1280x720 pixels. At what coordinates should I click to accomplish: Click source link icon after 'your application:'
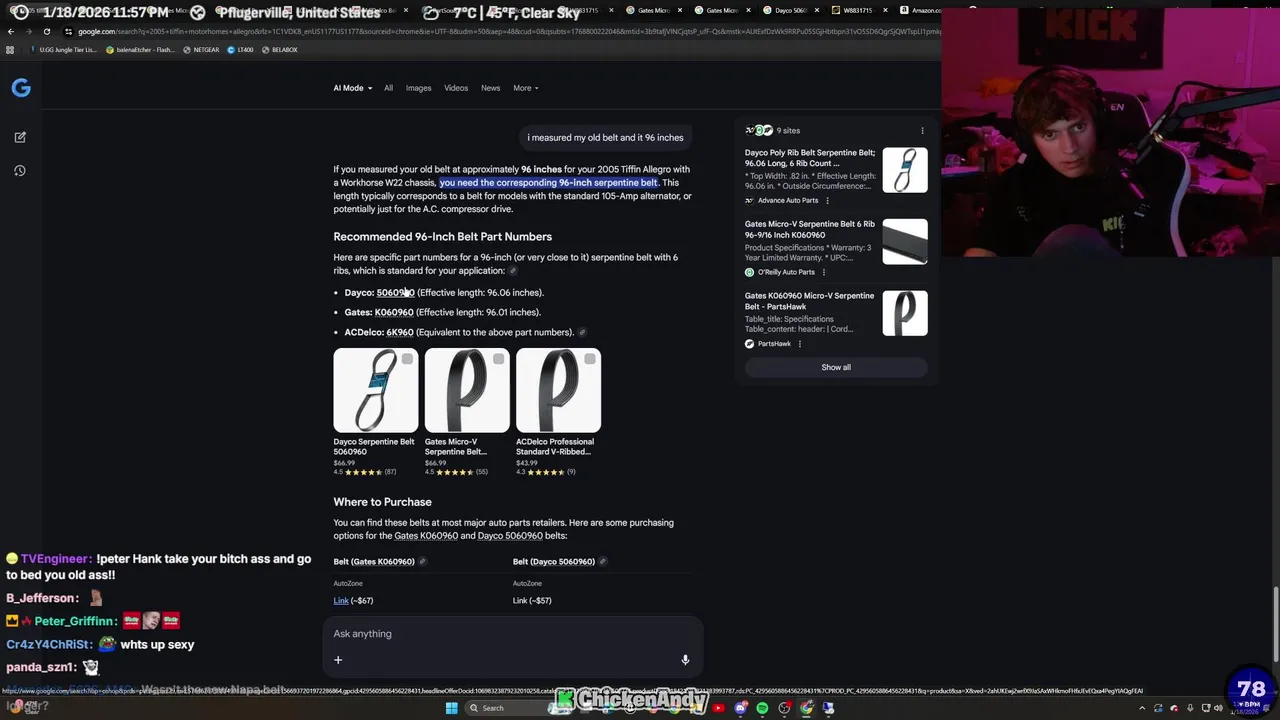[x=513, y=271]
